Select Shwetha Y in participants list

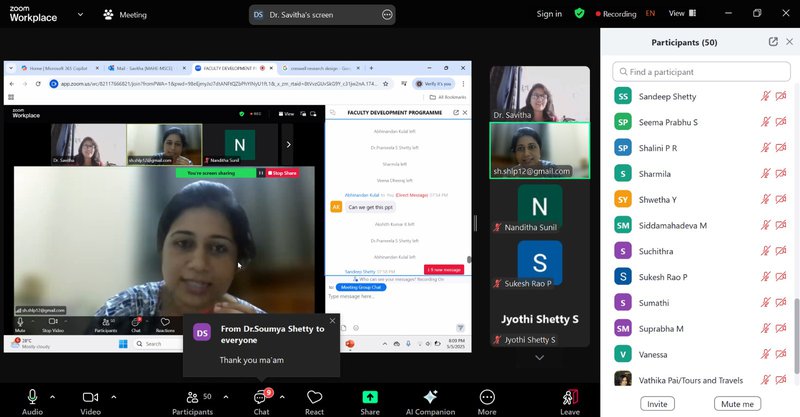[x=702, y=199]
